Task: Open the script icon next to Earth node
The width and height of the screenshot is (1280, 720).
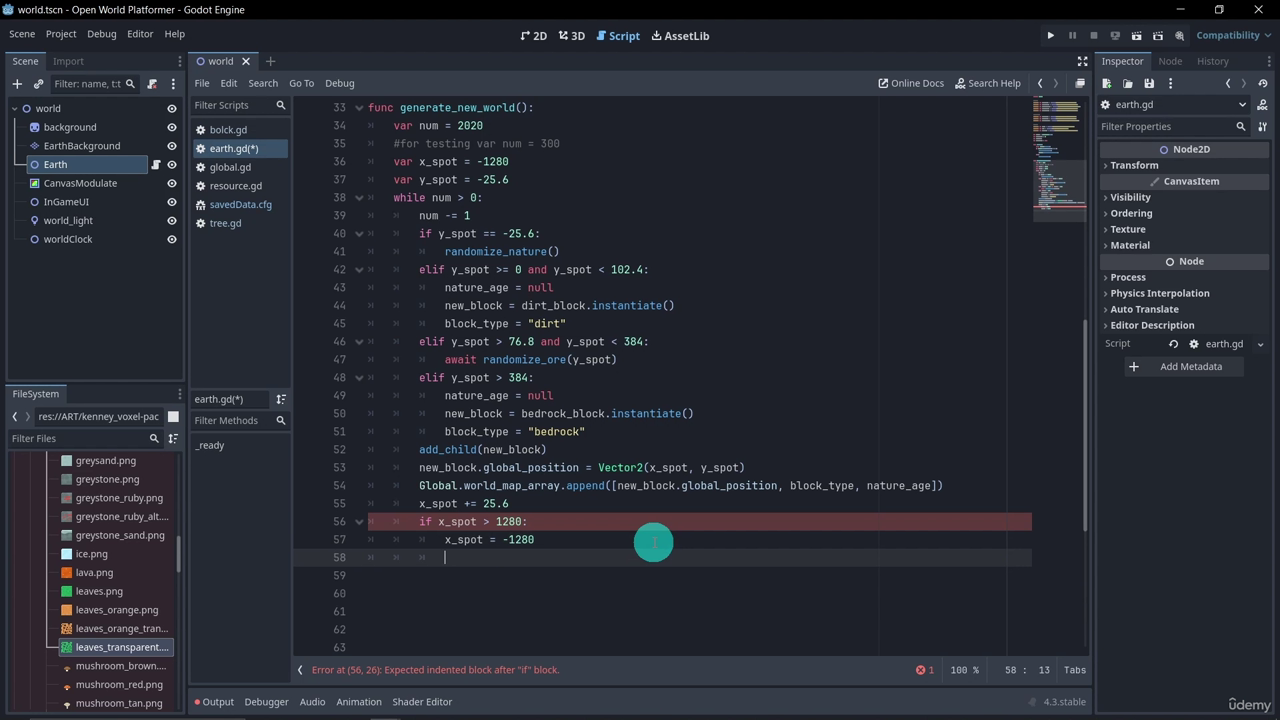Action: click(156, 165)
